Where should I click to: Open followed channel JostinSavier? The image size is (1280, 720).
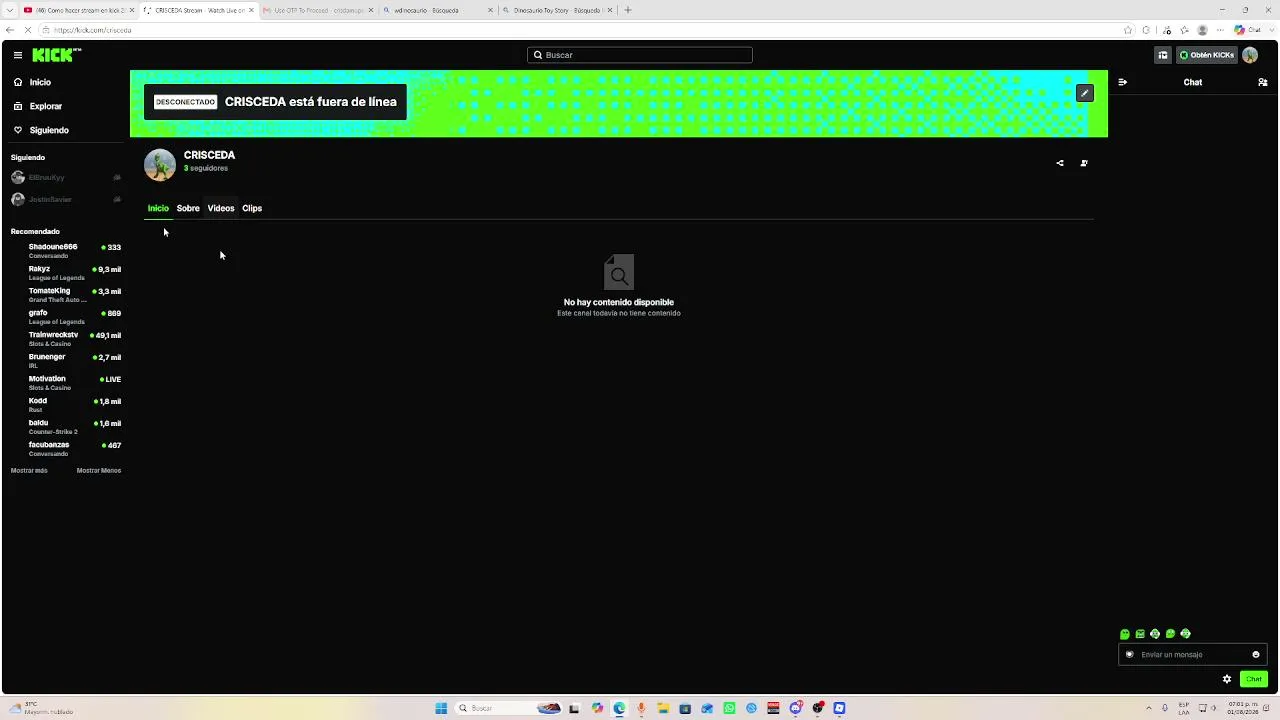(x=65, y=199)
